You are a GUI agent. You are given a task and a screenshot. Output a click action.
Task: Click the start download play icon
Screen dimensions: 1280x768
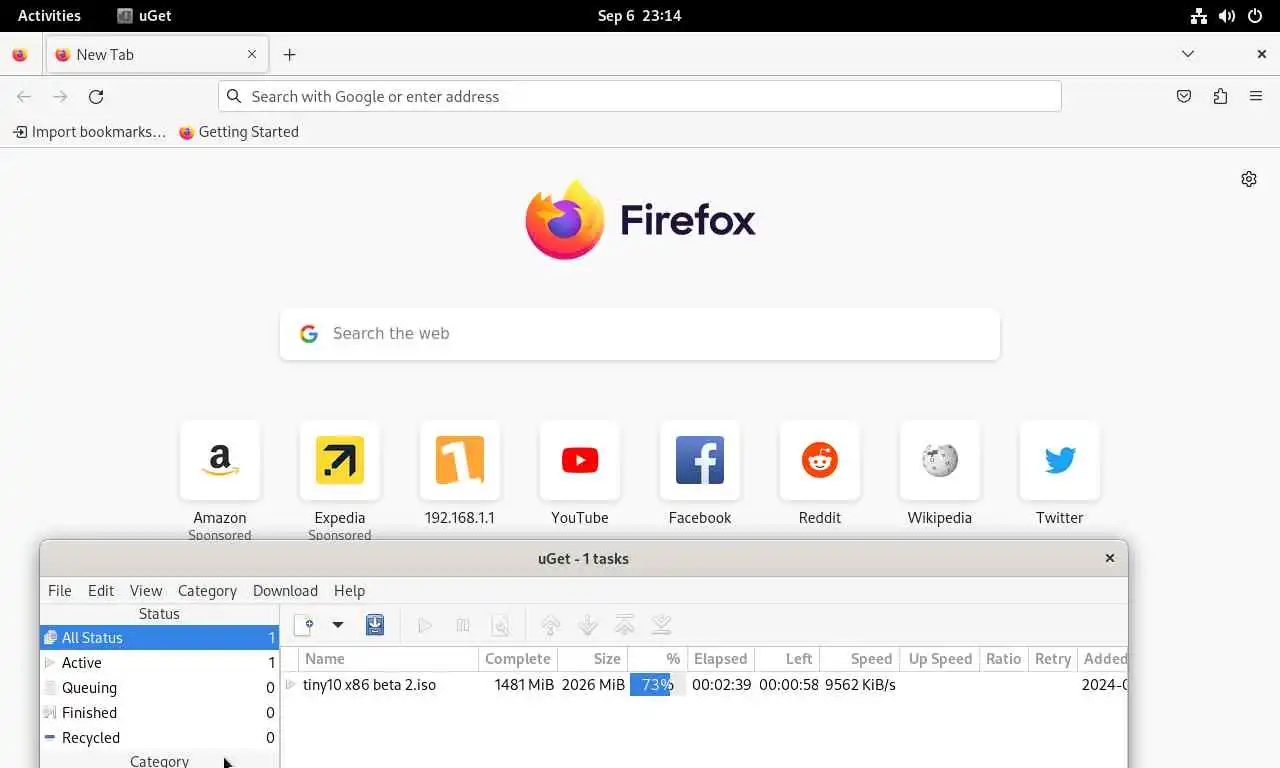coord(425,625)
